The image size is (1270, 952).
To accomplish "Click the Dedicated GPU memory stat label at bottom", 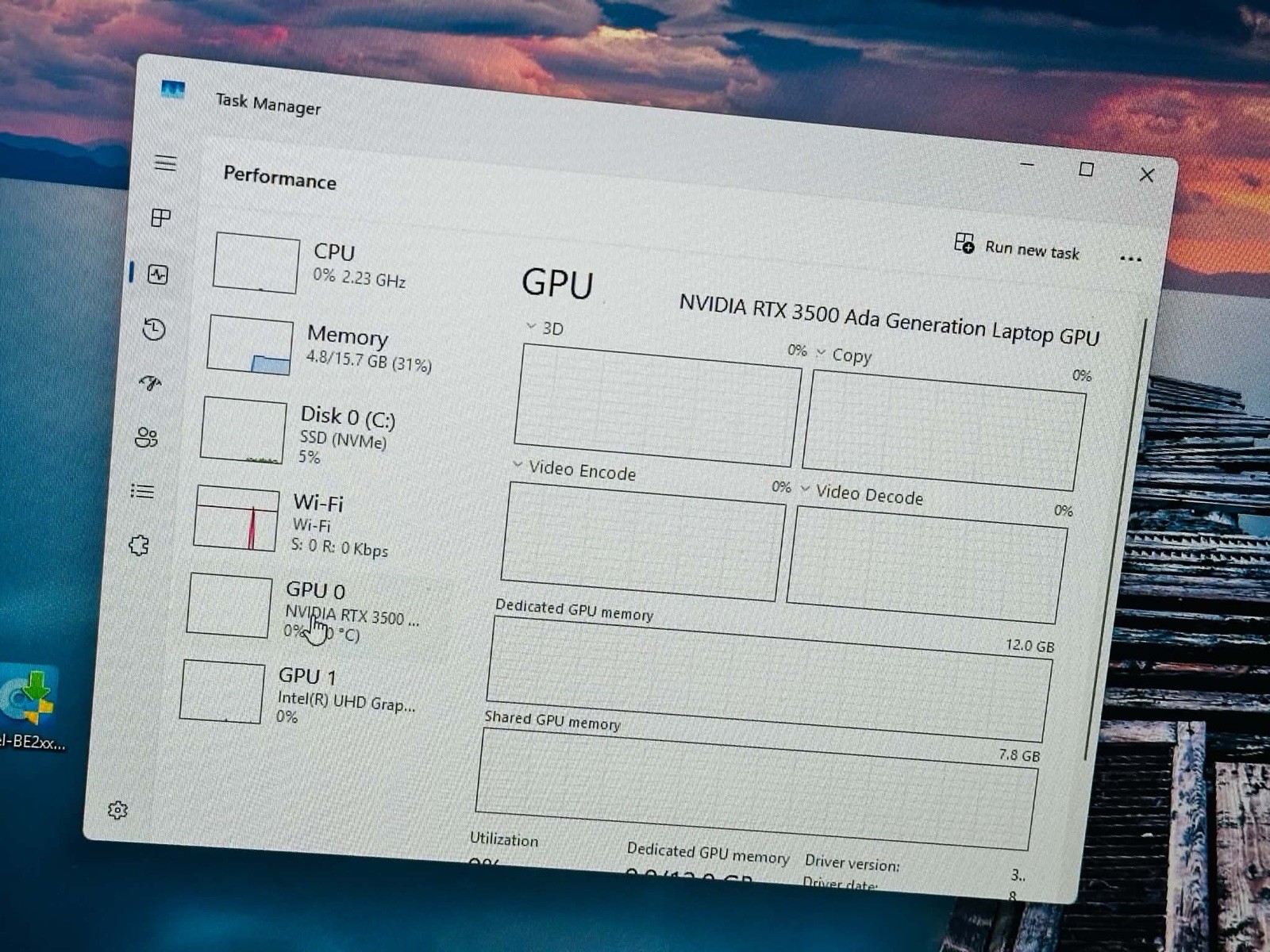I will [x=708, y=853].
